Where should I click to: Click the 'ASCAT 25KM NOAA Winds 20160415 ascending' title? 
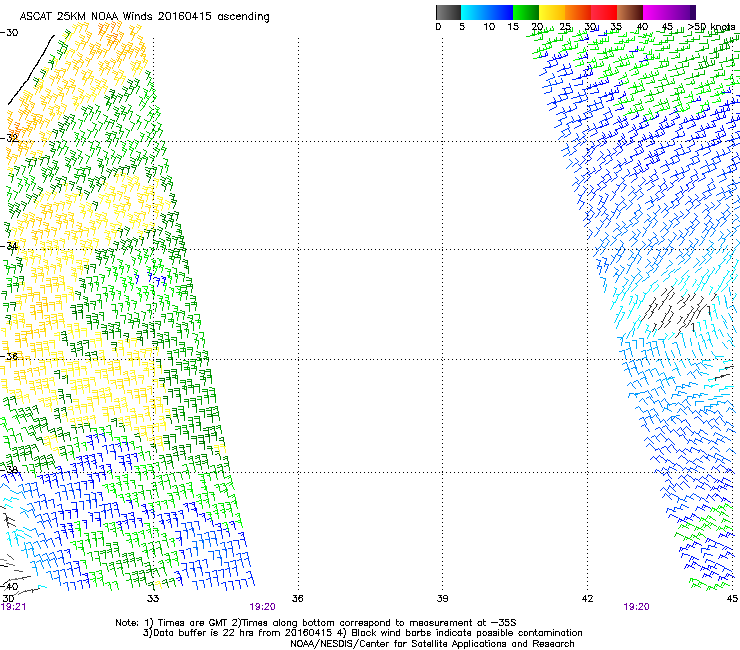(144, 17)
